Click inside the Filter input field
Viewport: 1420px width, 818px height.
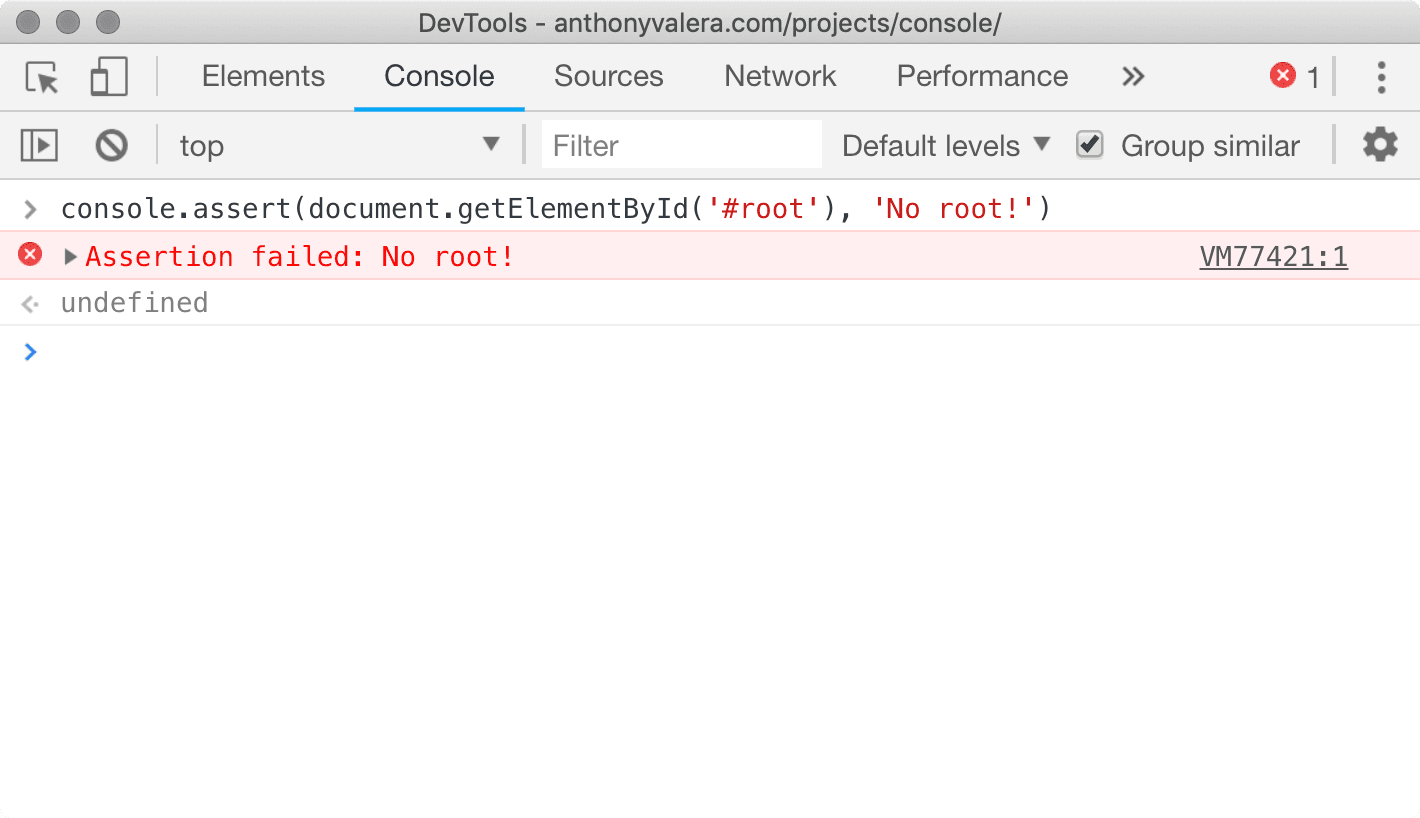point(681,144)
